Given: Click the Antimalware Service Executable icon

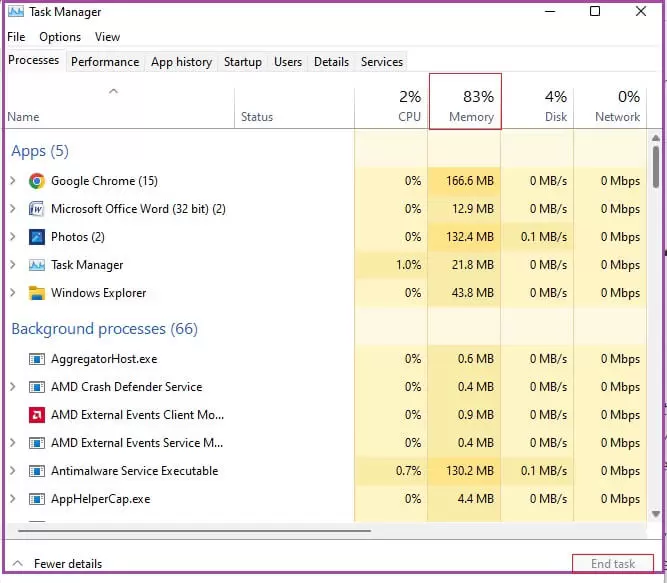Looking at the screenshot, I should pos(37,471).
